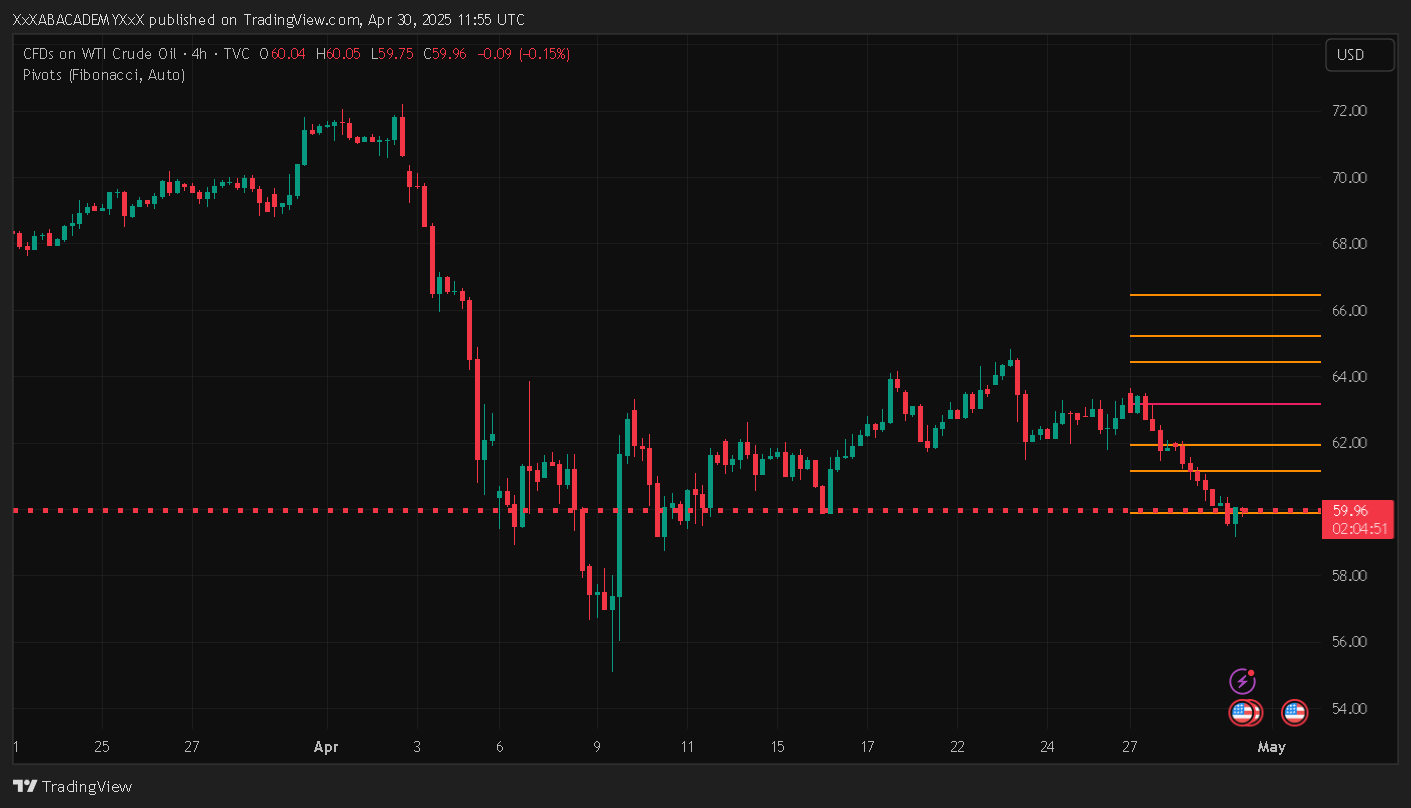Click the 17 date label on time axis
Image resolution: width=1411 pixels, height=808 pixels.
[x=867, y=747]
